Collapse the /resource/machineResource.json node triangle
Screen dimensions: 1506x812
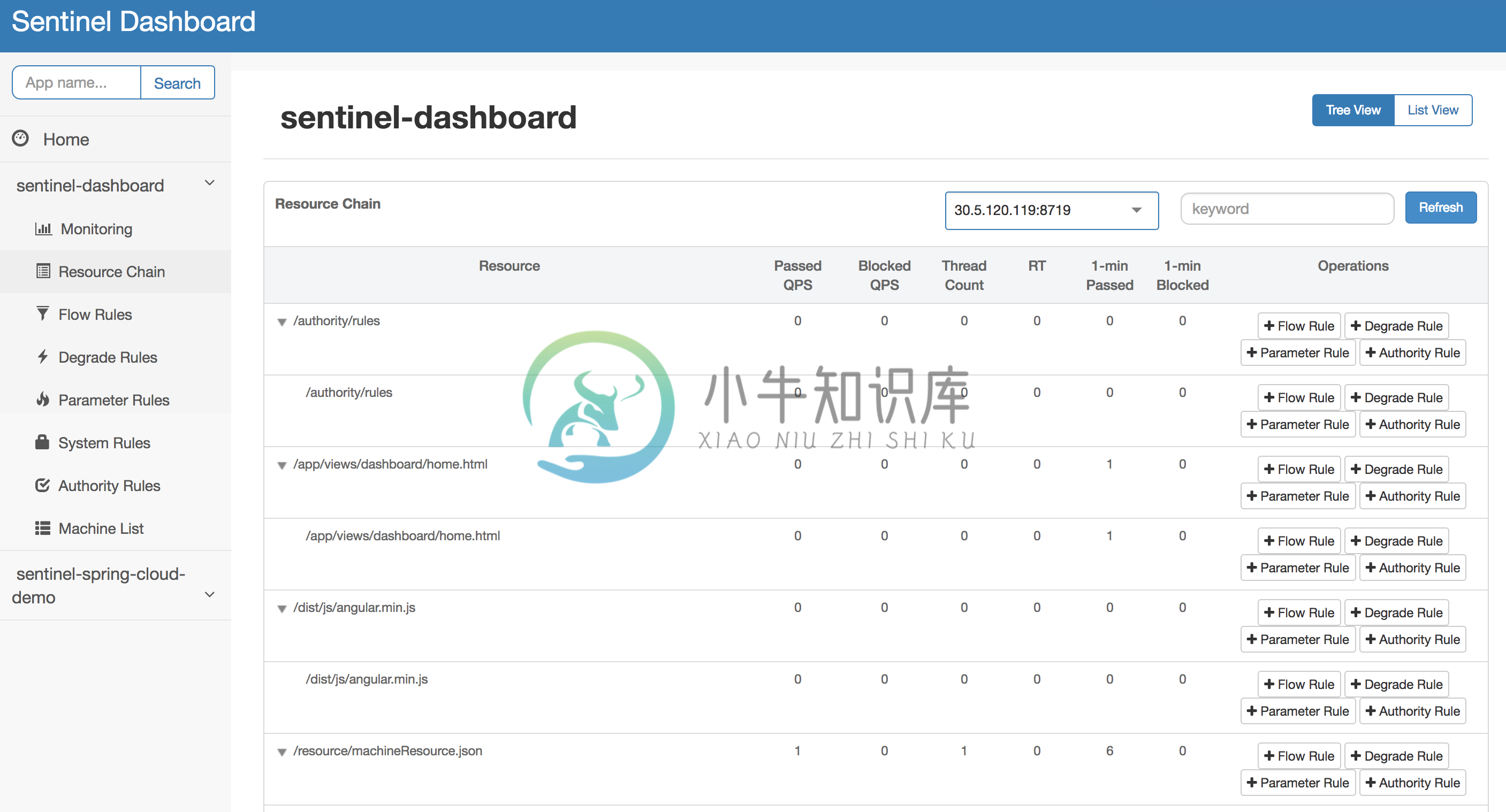point(282,752)
